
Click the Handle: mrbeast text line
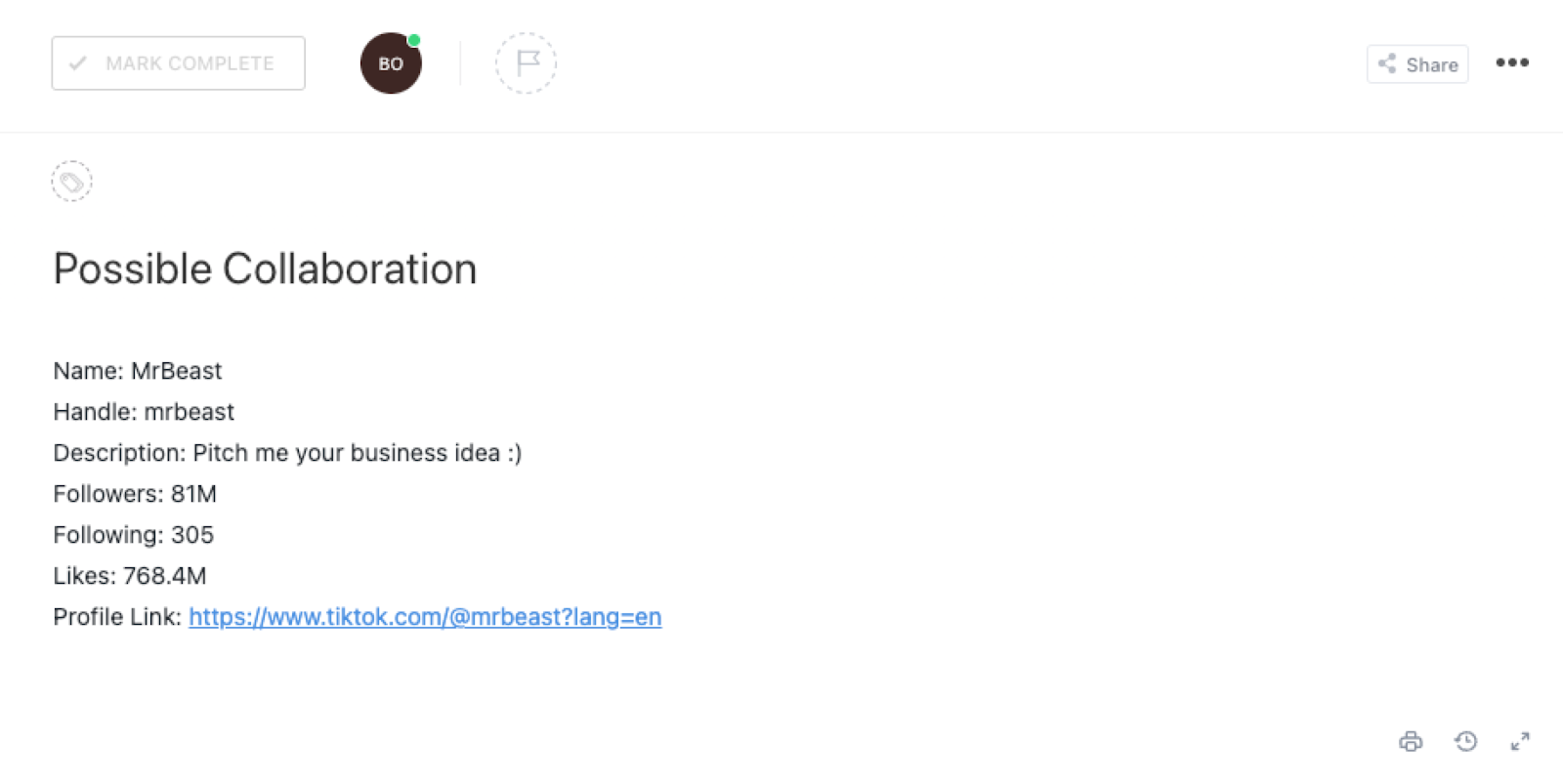(144, 412)
